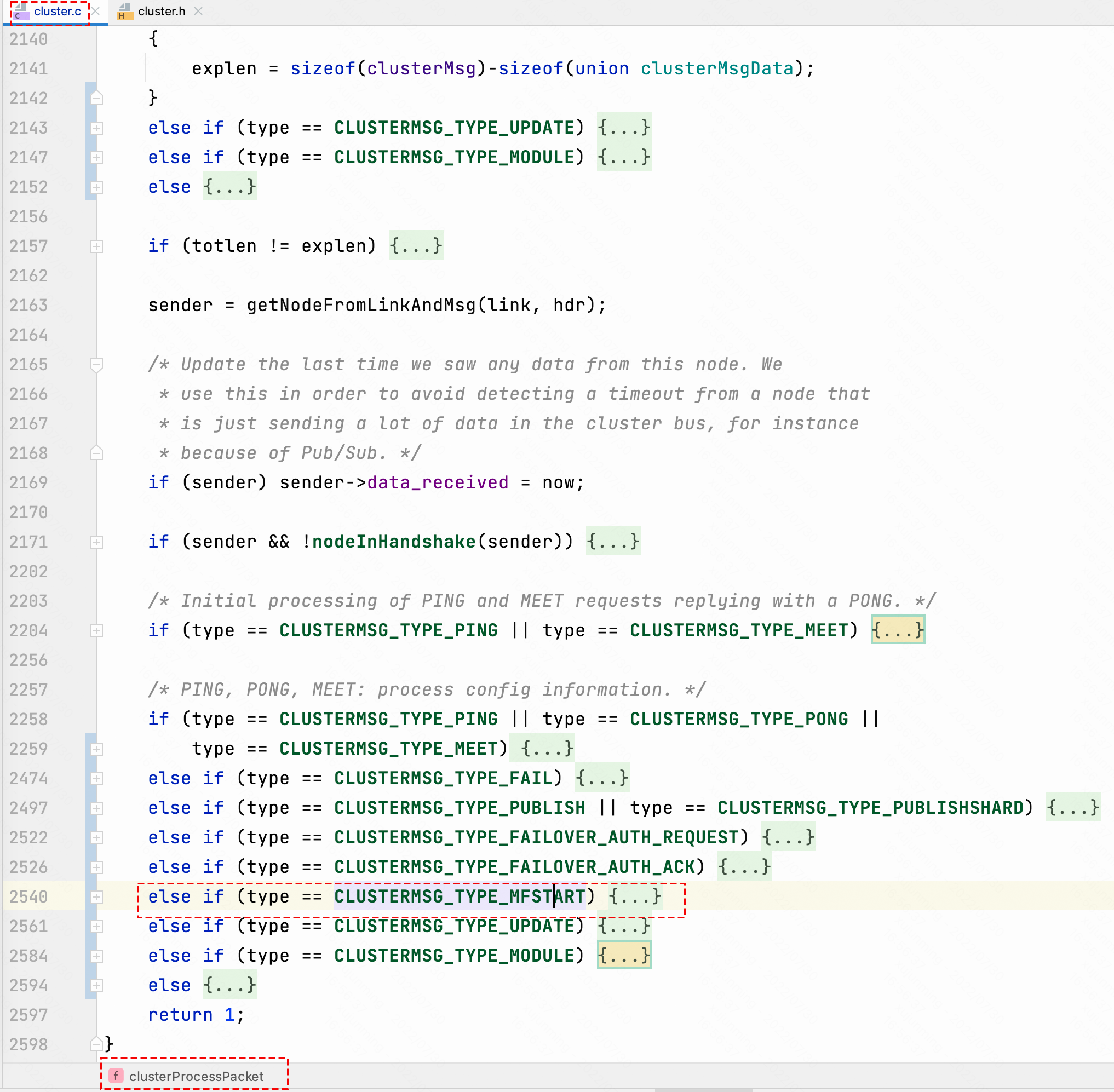Switch to the cluster.h tab

point(161,12)
